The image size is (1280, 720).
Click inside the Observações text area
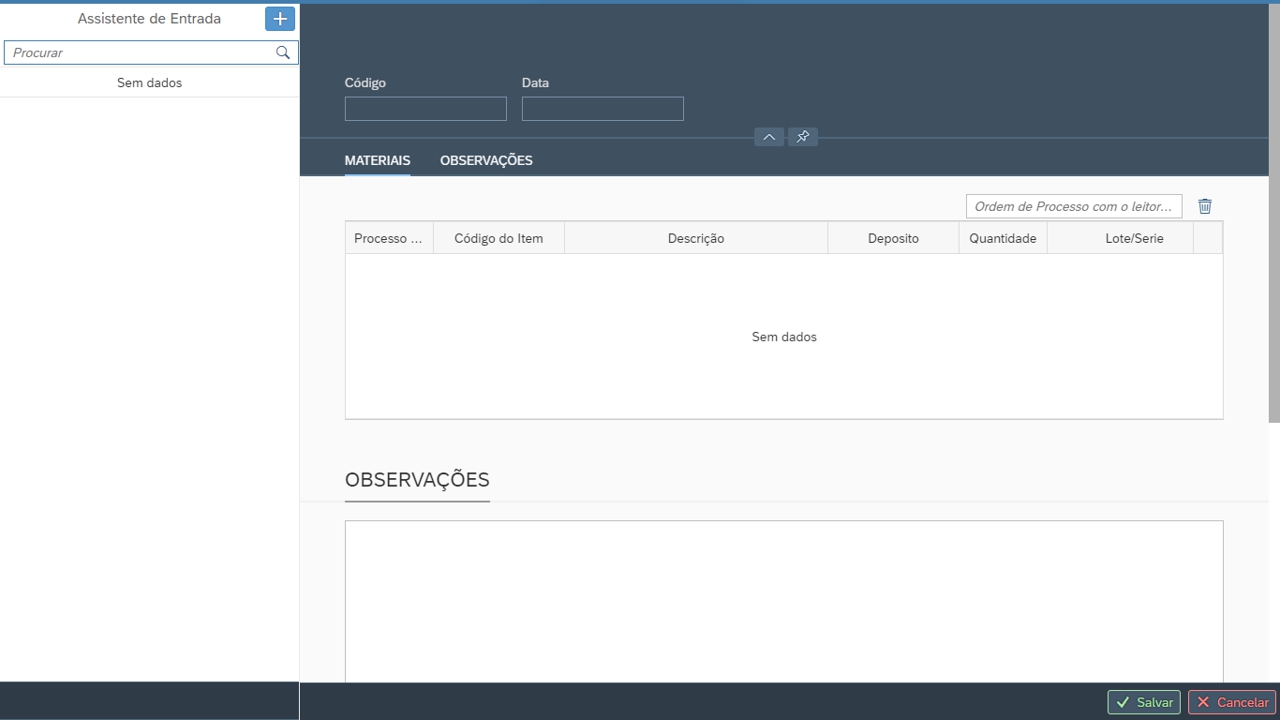point(784,601)
